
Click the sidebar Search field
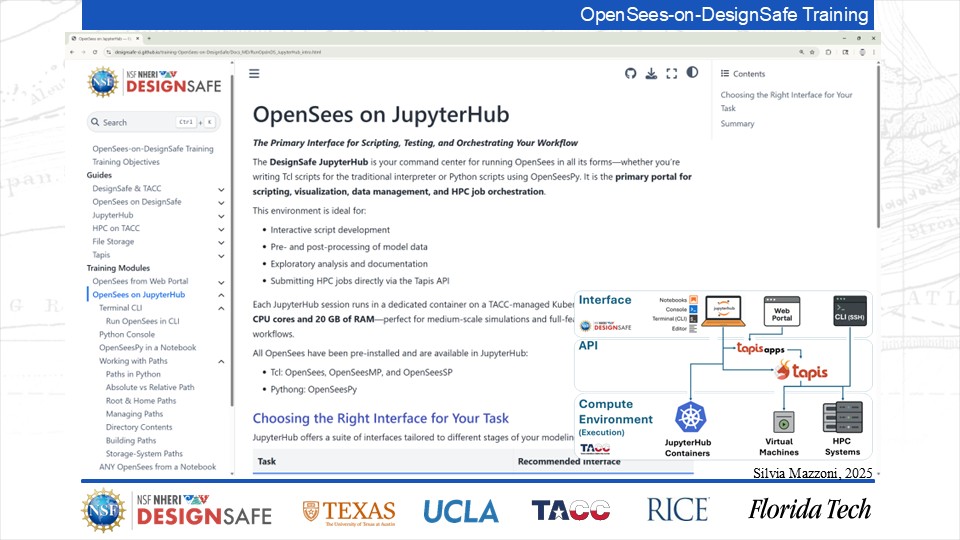pyautogui.click(x=140, y=122)
